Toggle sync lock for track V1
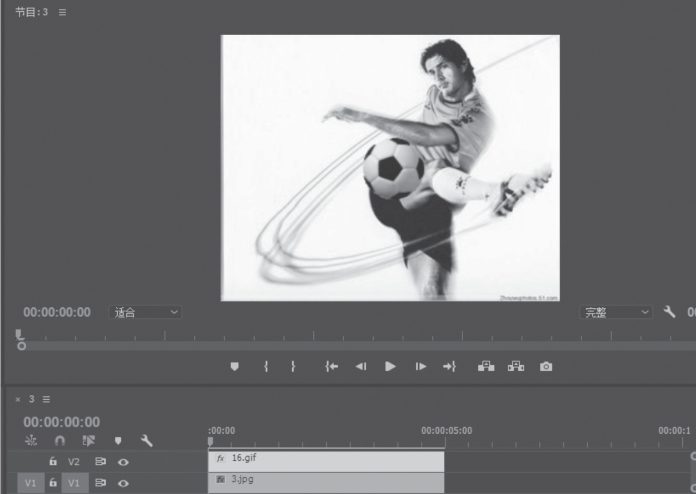Screen dimensions: 696x494 [100, 482]
